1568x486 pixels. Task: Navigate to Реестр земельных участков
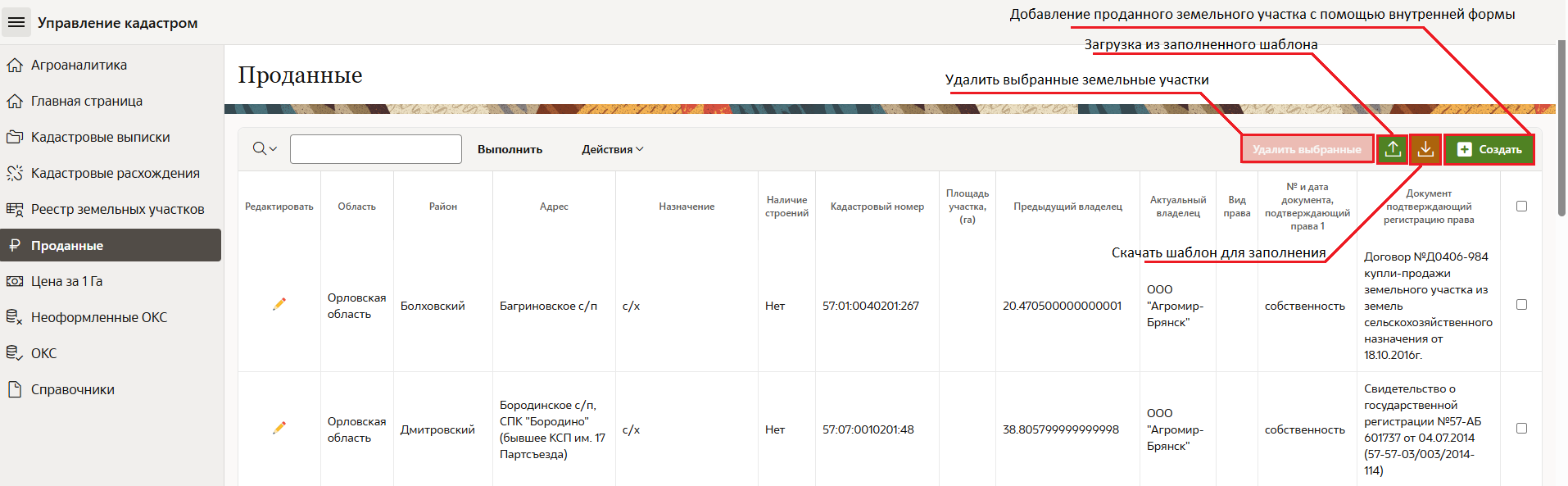click(x=117, y=209)
